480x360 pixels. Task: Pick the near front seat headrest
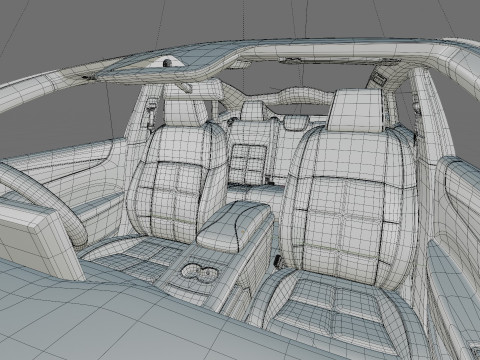pyautogui.click(x=356, y=110)
